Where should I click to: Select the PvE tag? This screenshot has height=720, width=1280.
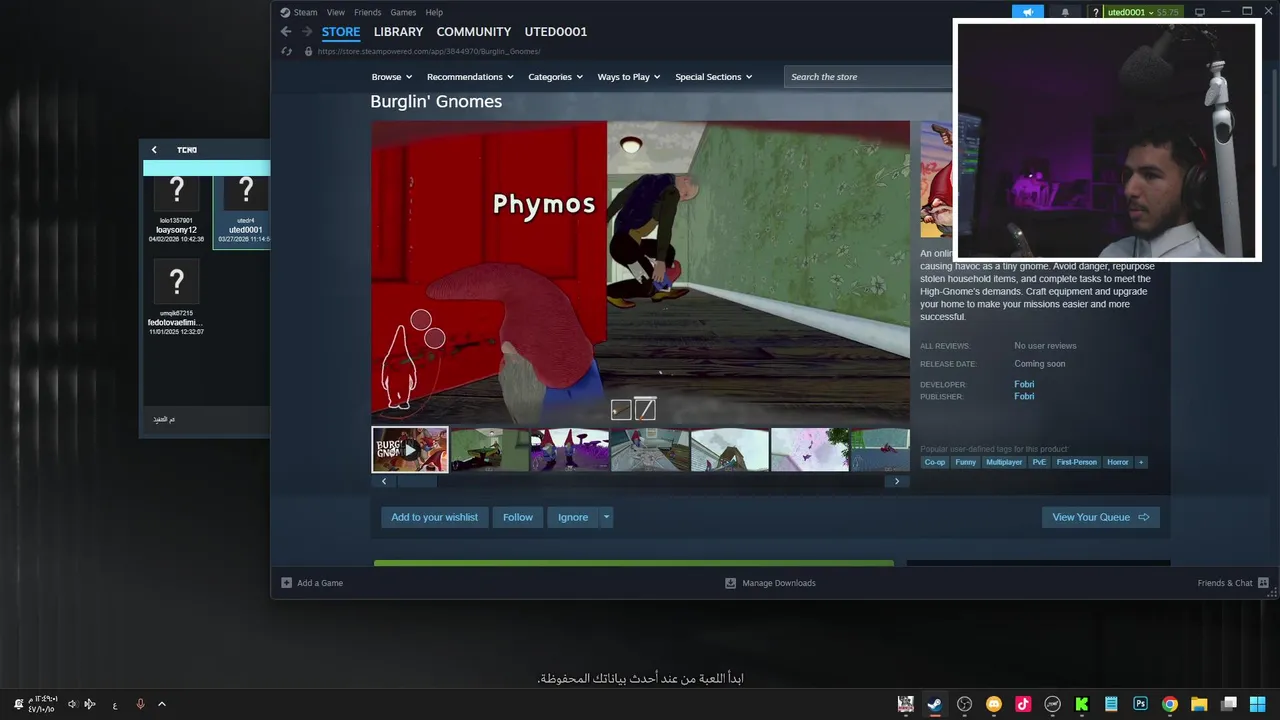1039,462
